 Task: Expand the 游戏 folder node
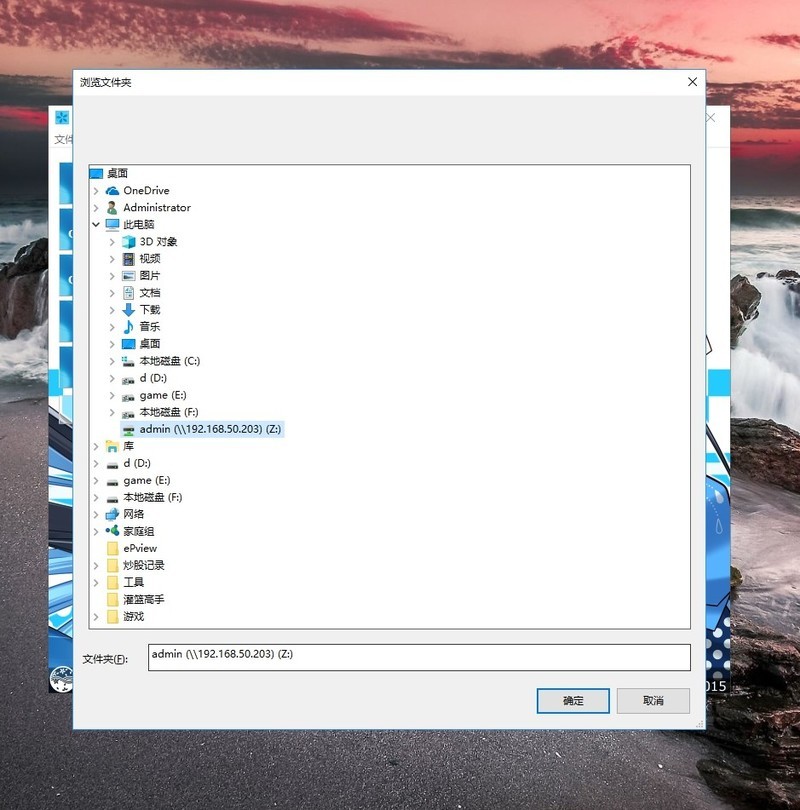tap(96, 617)
